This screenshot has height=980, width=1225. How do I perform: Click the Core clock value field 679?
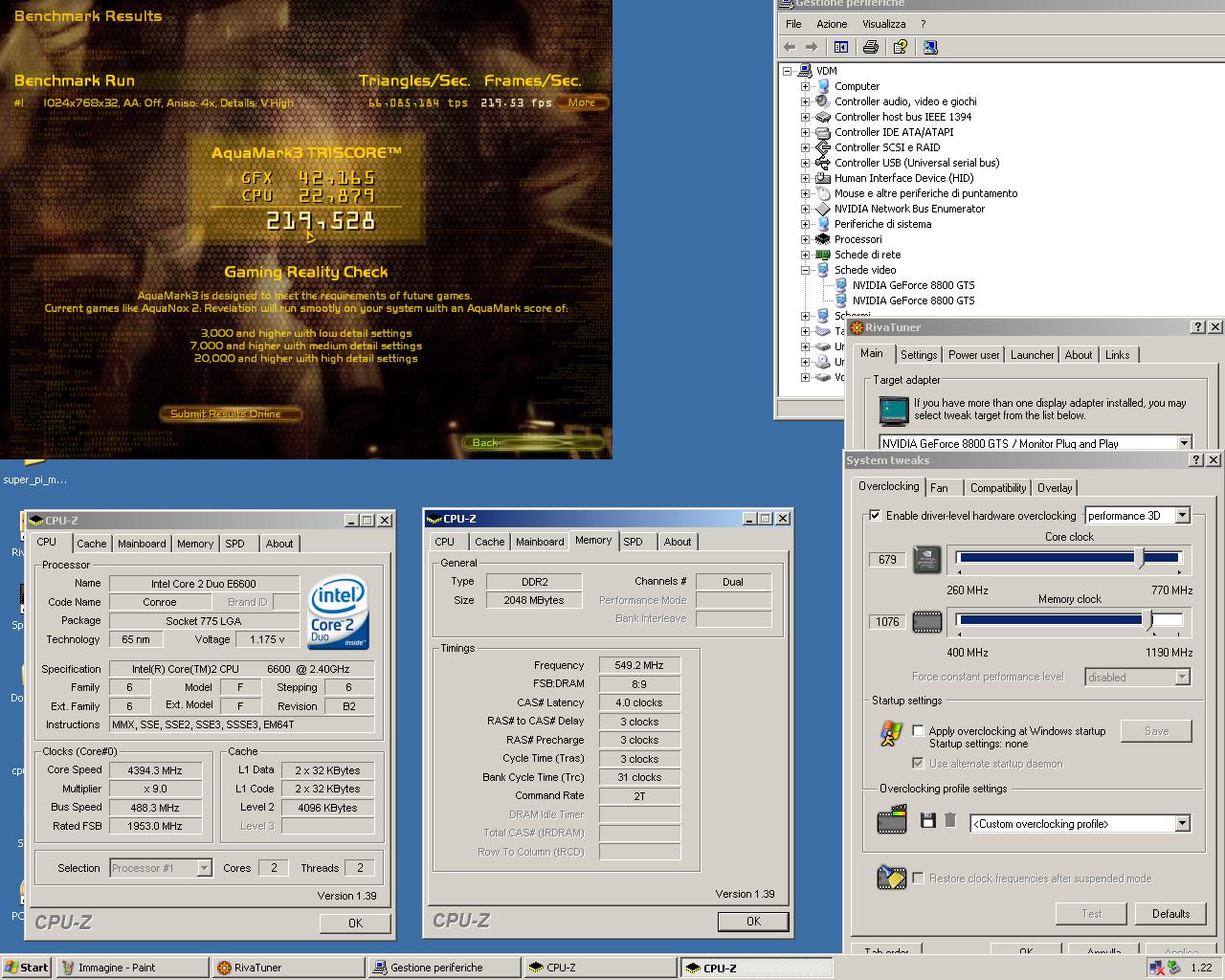(x=887, y=559)
